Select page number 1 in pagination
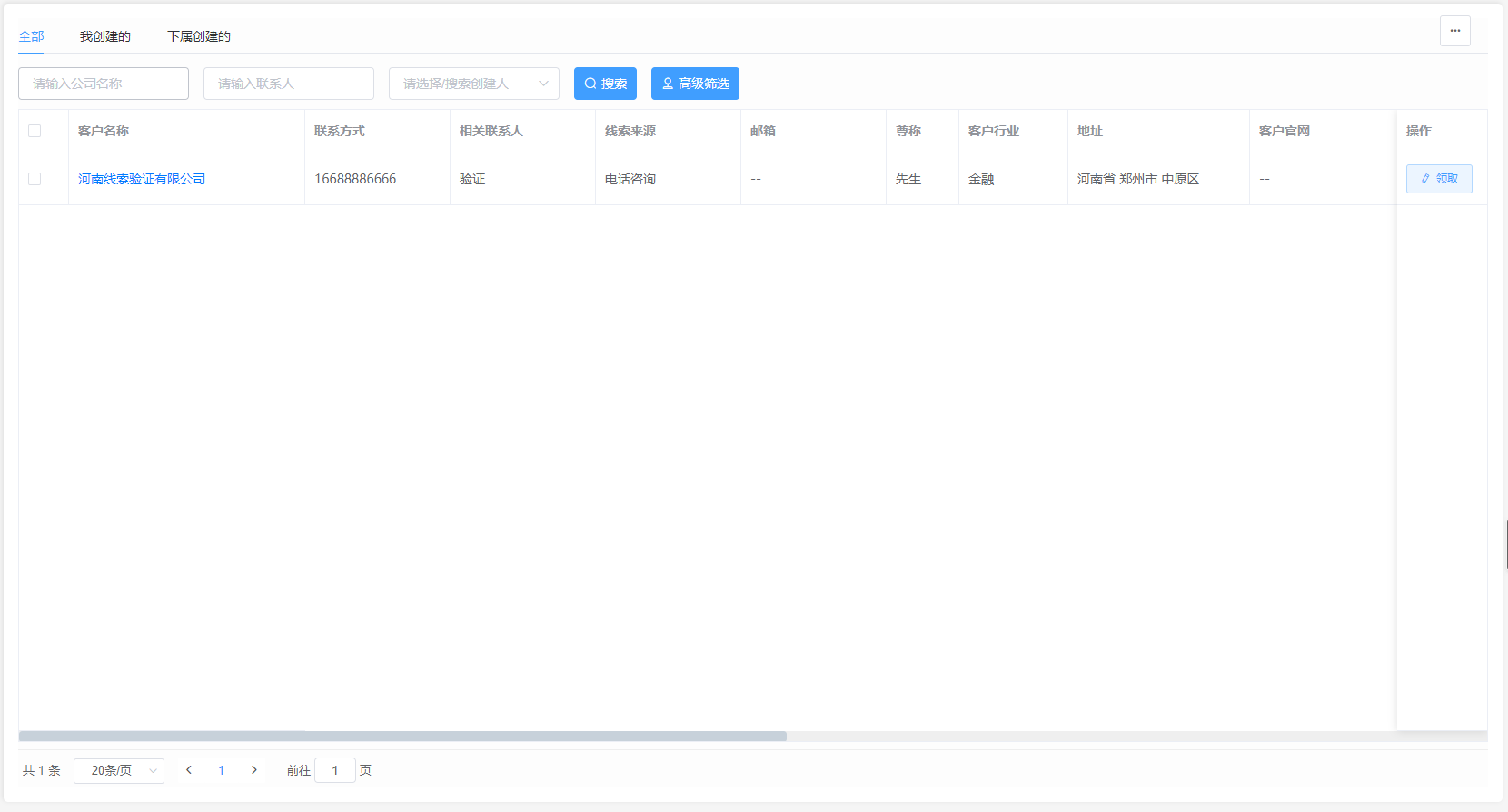 click(x=222, y=770)
